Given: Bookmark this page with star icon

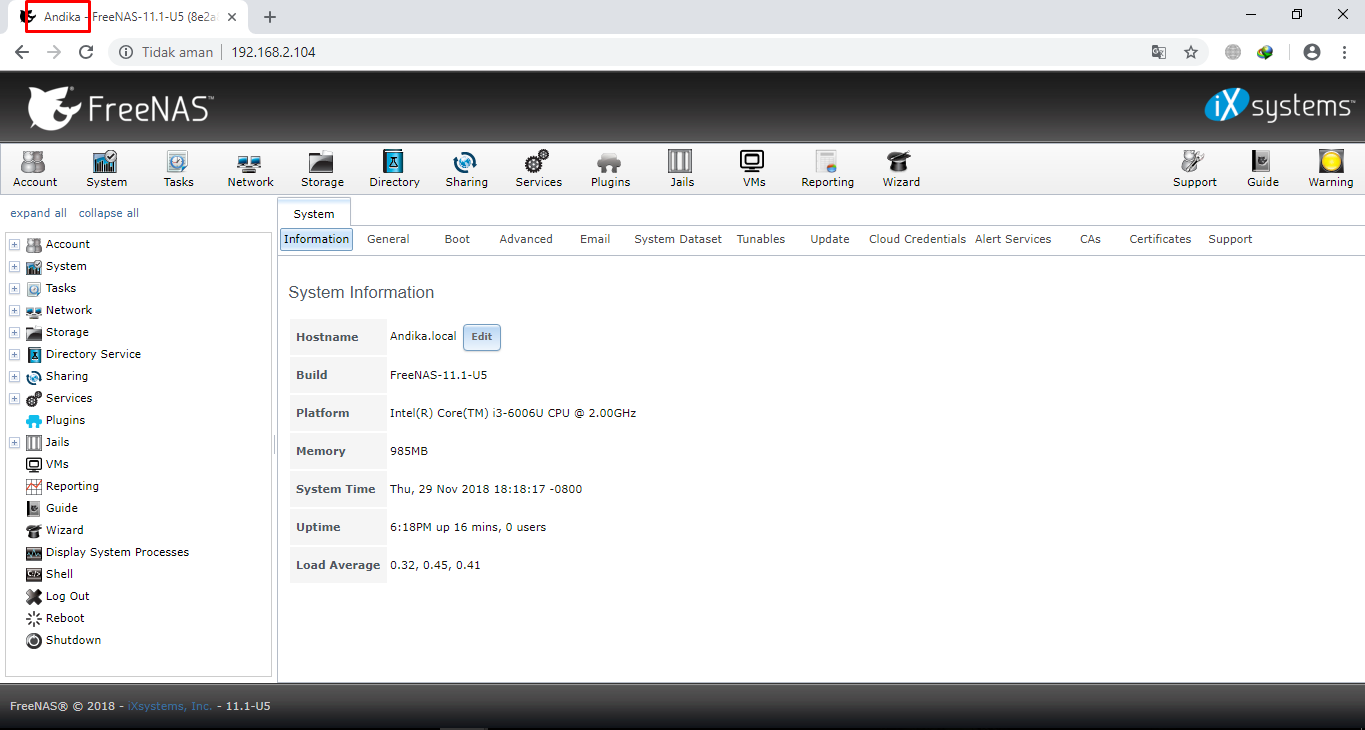Looking at the screenshot, I should tap(1190, 52).
